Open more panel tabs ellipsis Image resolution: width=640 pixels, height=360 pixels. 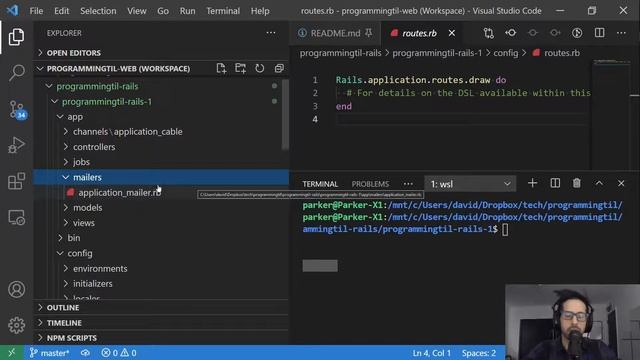[408, 184]
